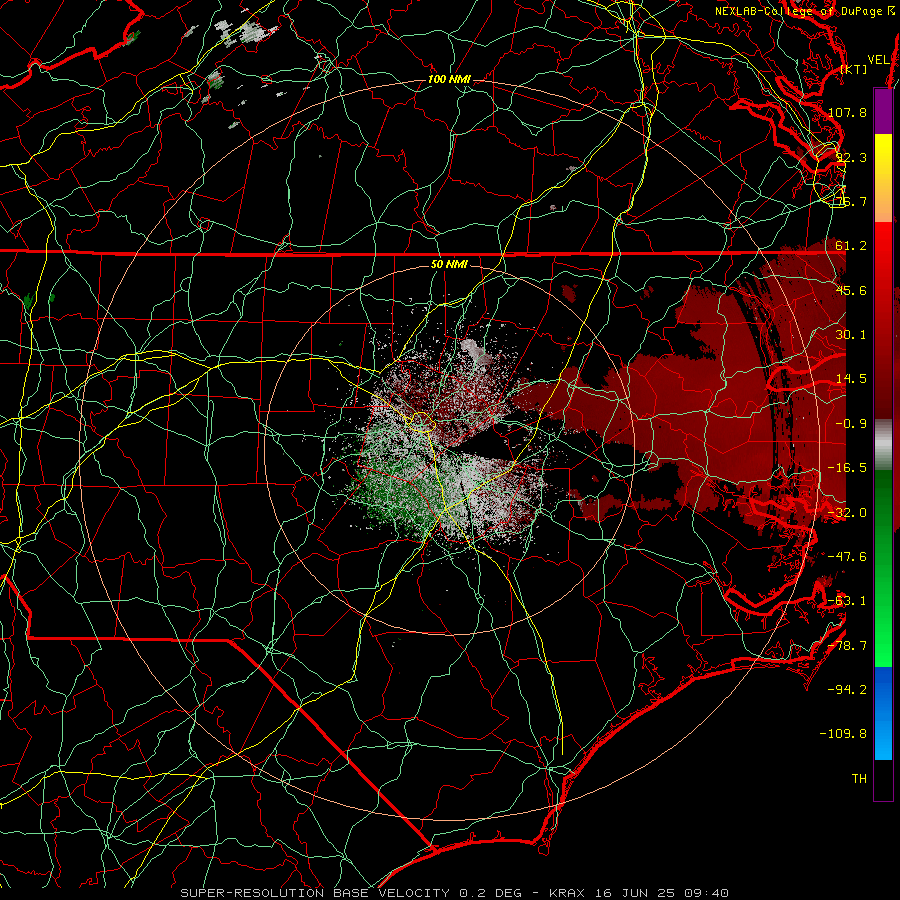Click the -16.5 velocity scale value
The image size is (900, 900).
pyautogui.click(x=847, y=468)
